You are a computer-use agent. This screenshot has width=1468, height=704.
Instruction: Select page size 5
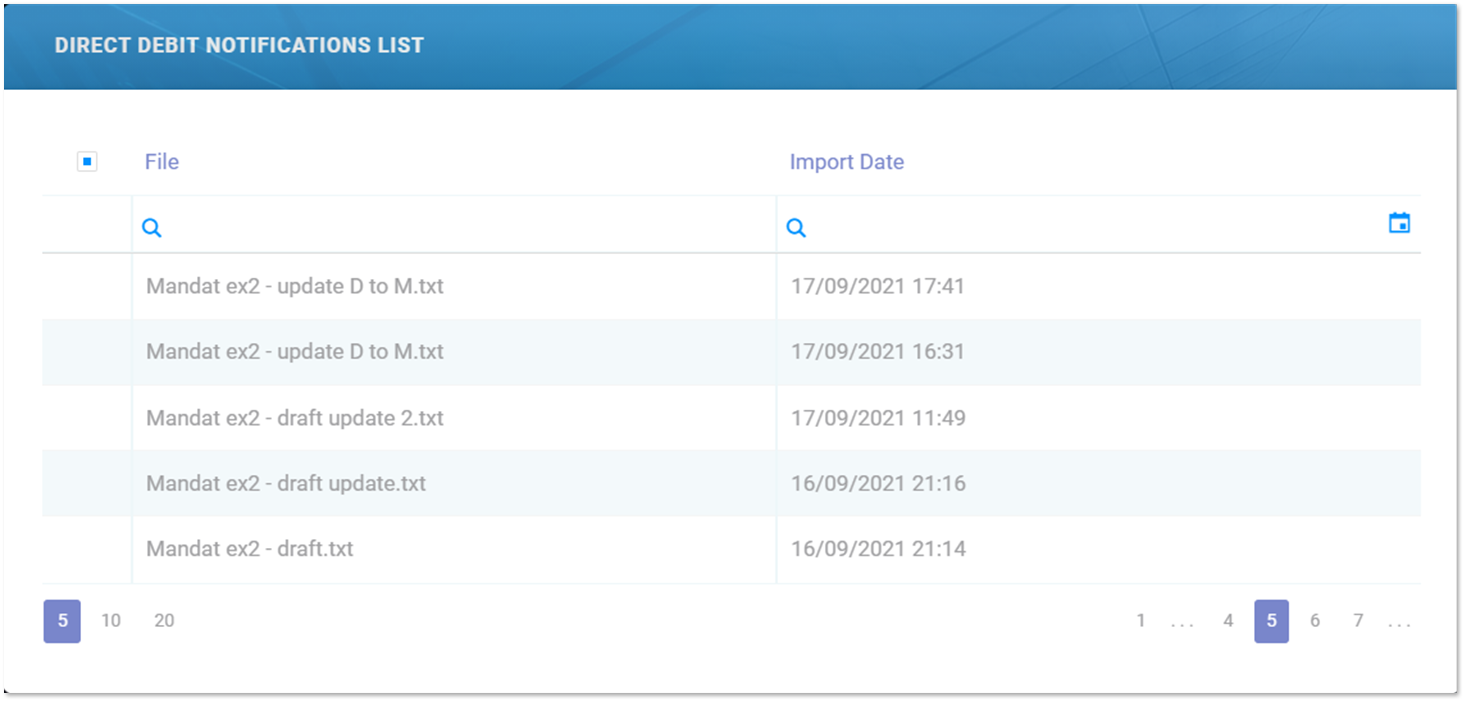point(62,621)
